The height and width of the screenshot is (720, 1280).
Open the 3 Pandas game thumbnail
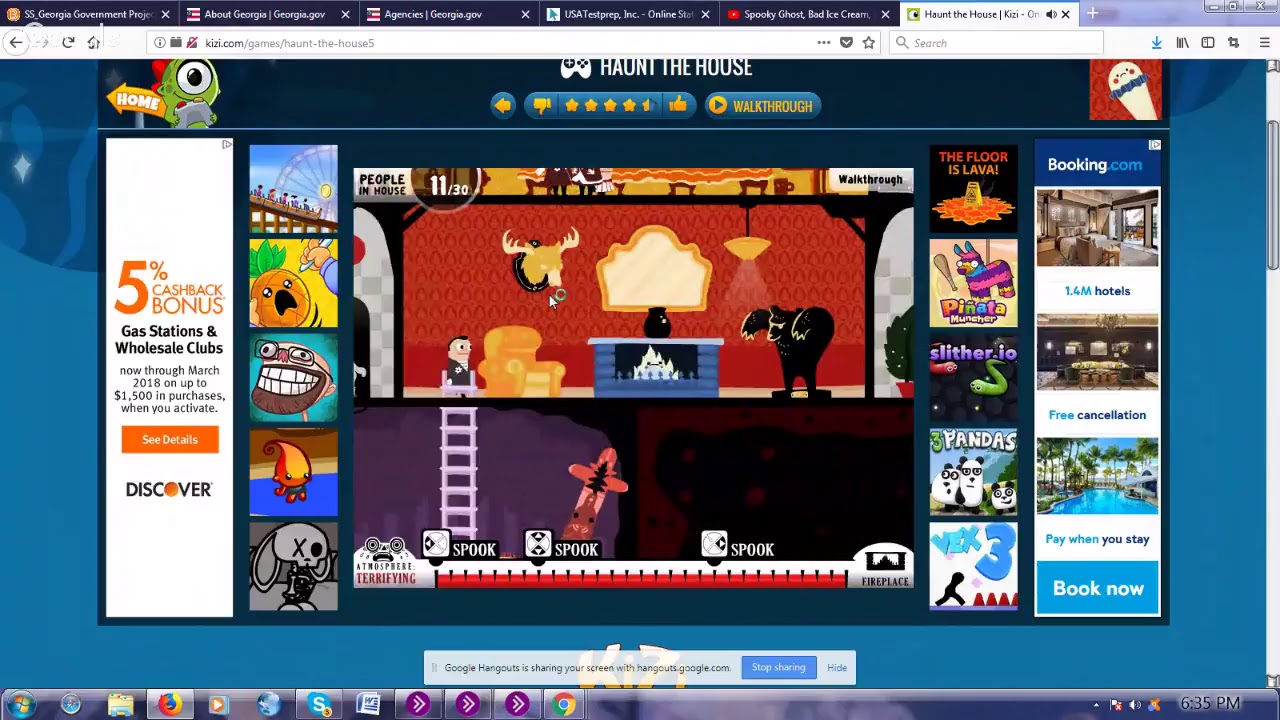pyautogui.click(x=973, y=472)
